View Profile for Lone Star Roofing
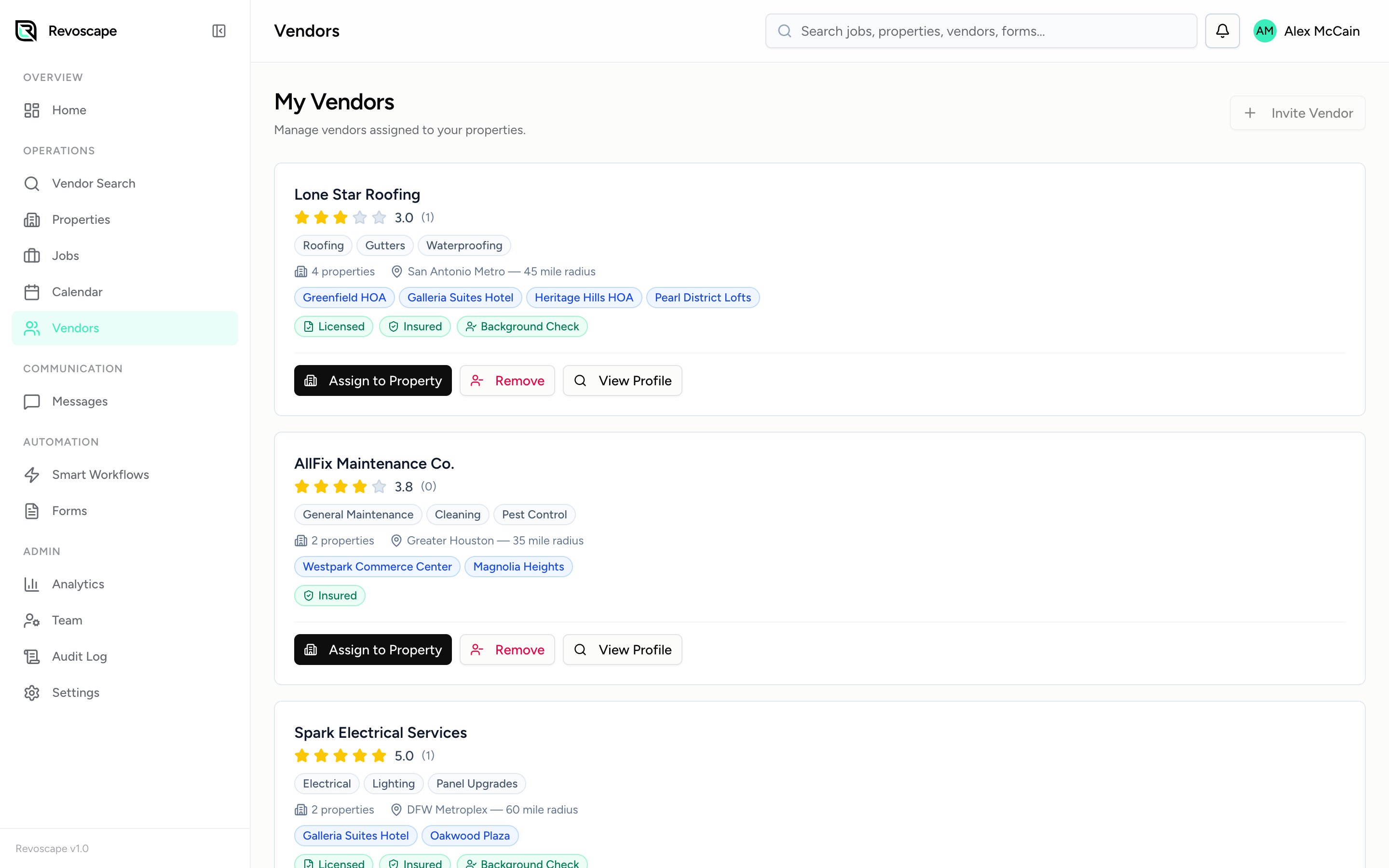The width and height of the screenshot is (1389, 868). [x=622, y=380]
